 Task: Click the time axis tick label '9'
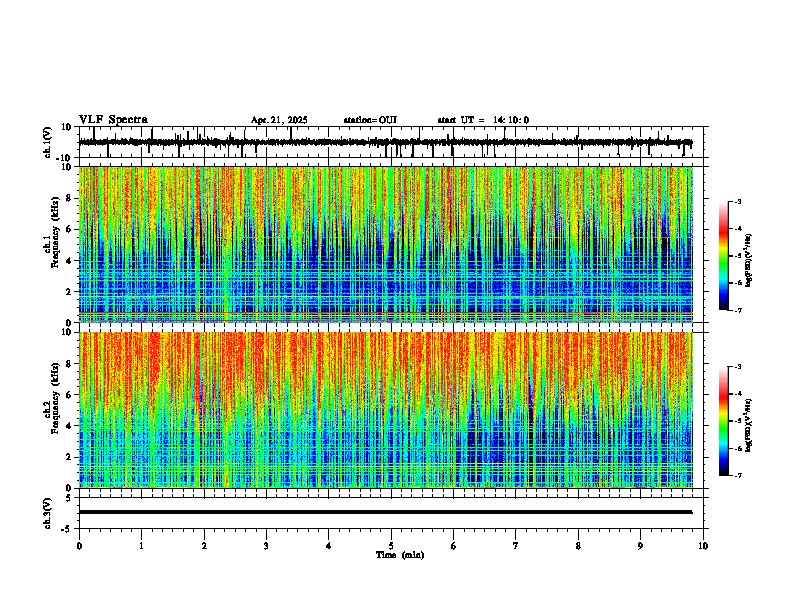point(640,546)
